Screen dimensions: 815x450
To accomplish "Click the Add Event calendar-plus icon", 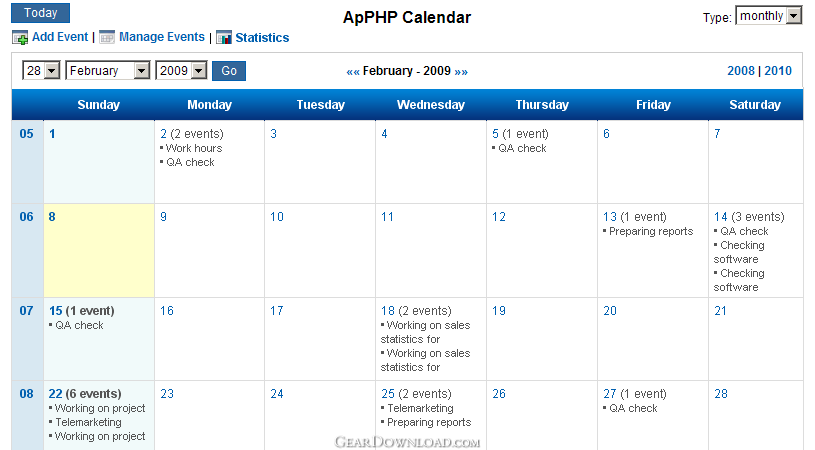I will 20,38.
